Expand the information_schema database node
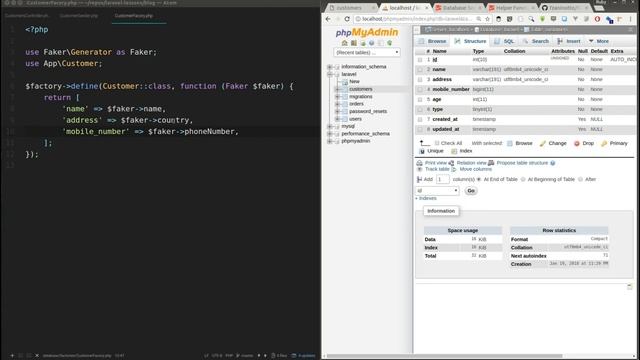 pos(329,67)
